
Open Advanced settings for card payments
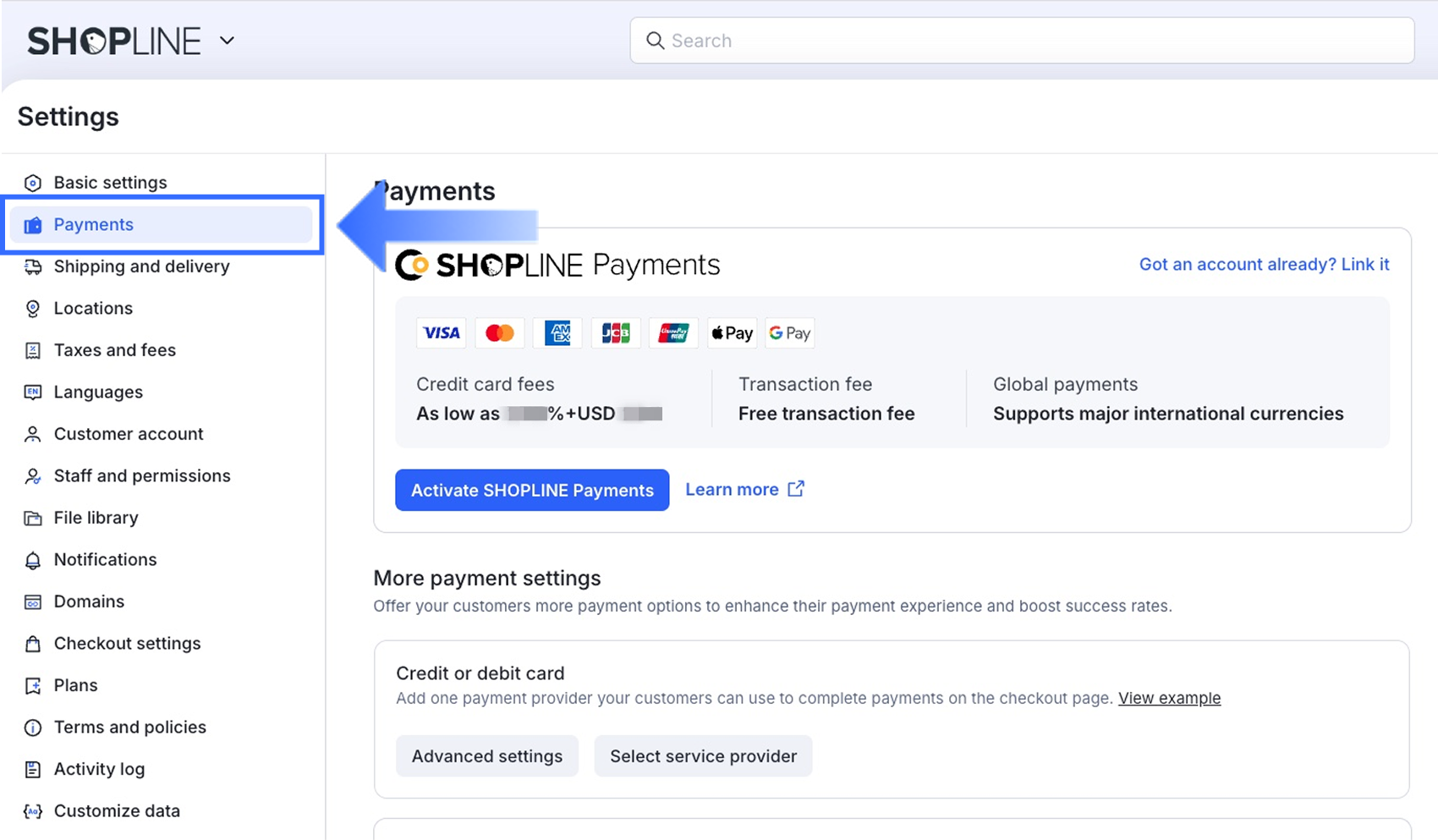pos(487,756)
